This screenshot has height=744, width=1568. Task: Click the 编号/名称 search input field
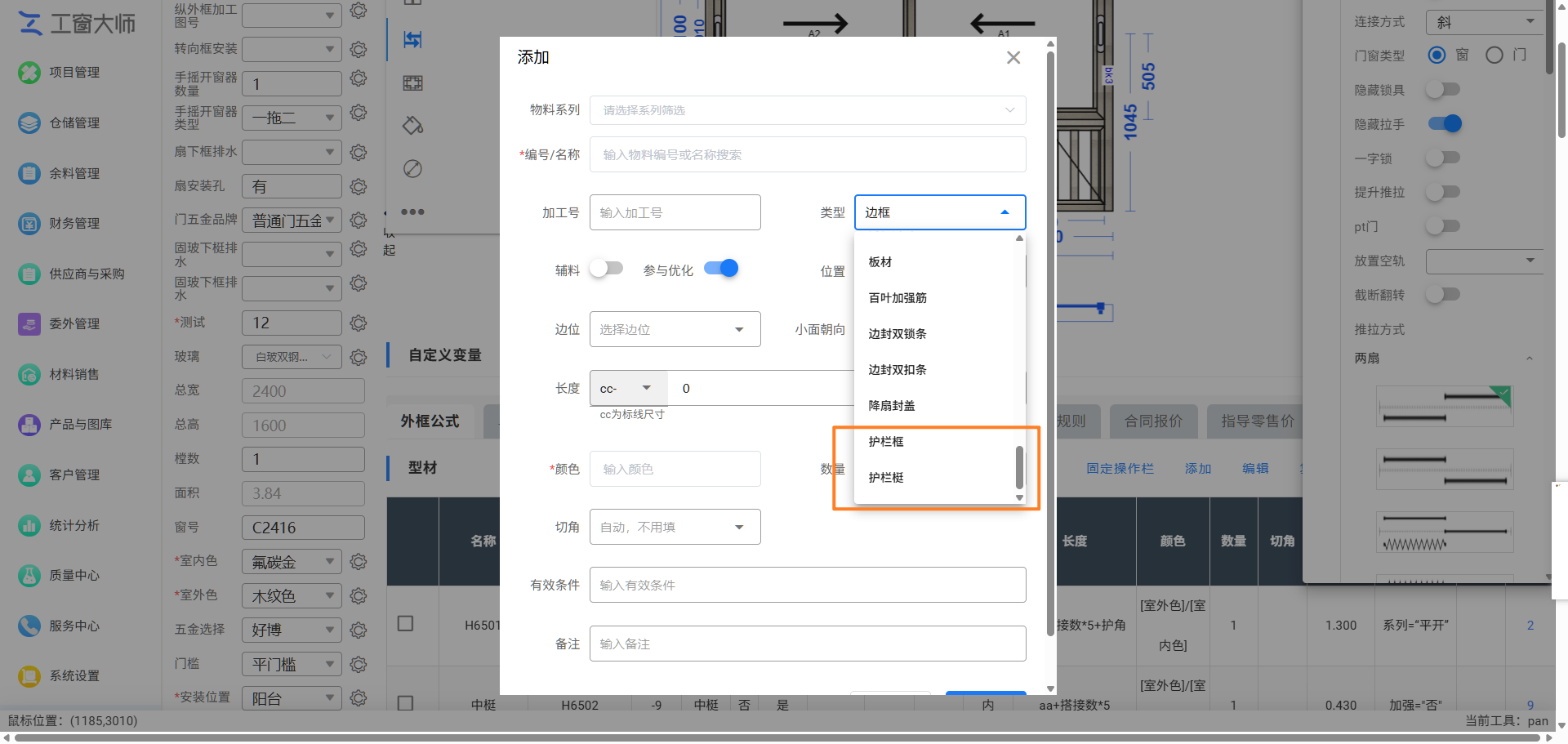click(x=808, y=154)
